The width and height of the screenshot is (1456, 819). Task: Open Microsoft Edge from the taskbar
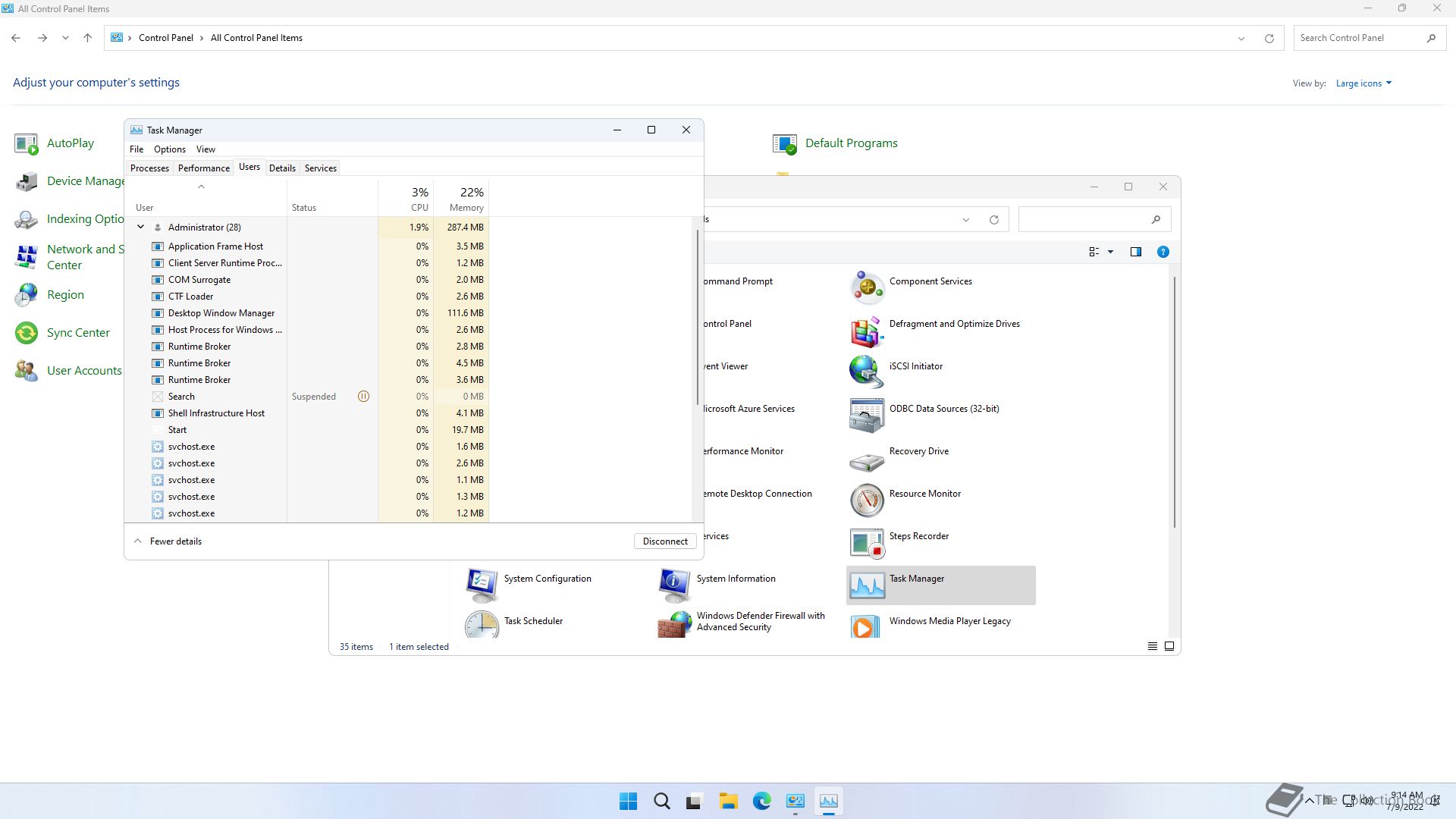pos(762,801)
